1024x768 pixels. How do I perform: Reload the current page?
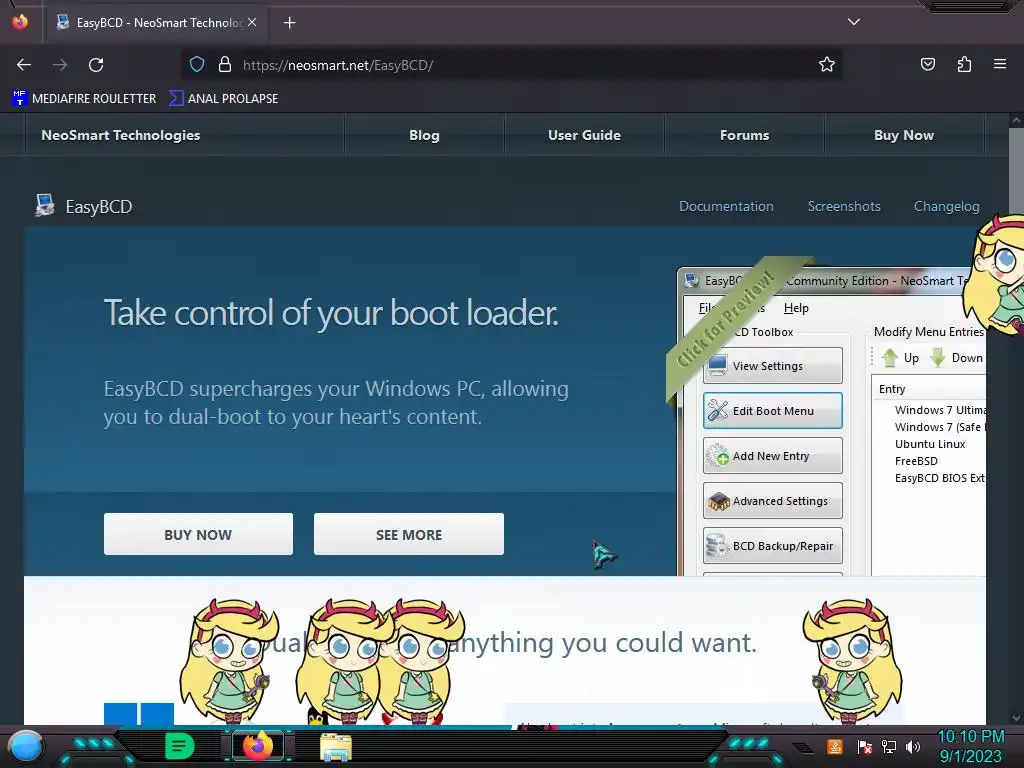coord(96,65)
